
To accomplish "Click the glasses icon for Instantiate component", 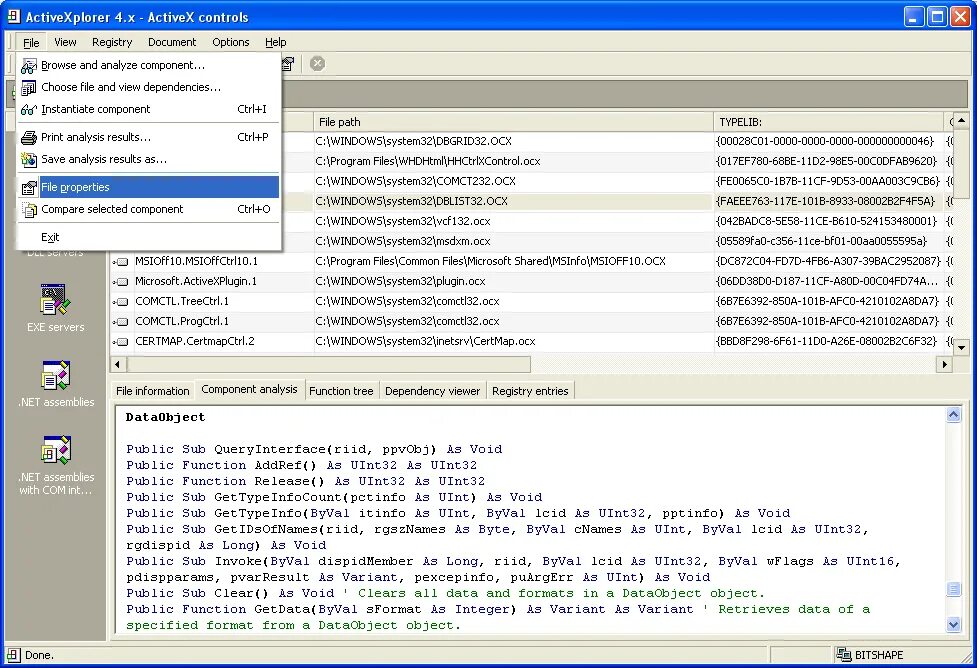I will [29, 110].
